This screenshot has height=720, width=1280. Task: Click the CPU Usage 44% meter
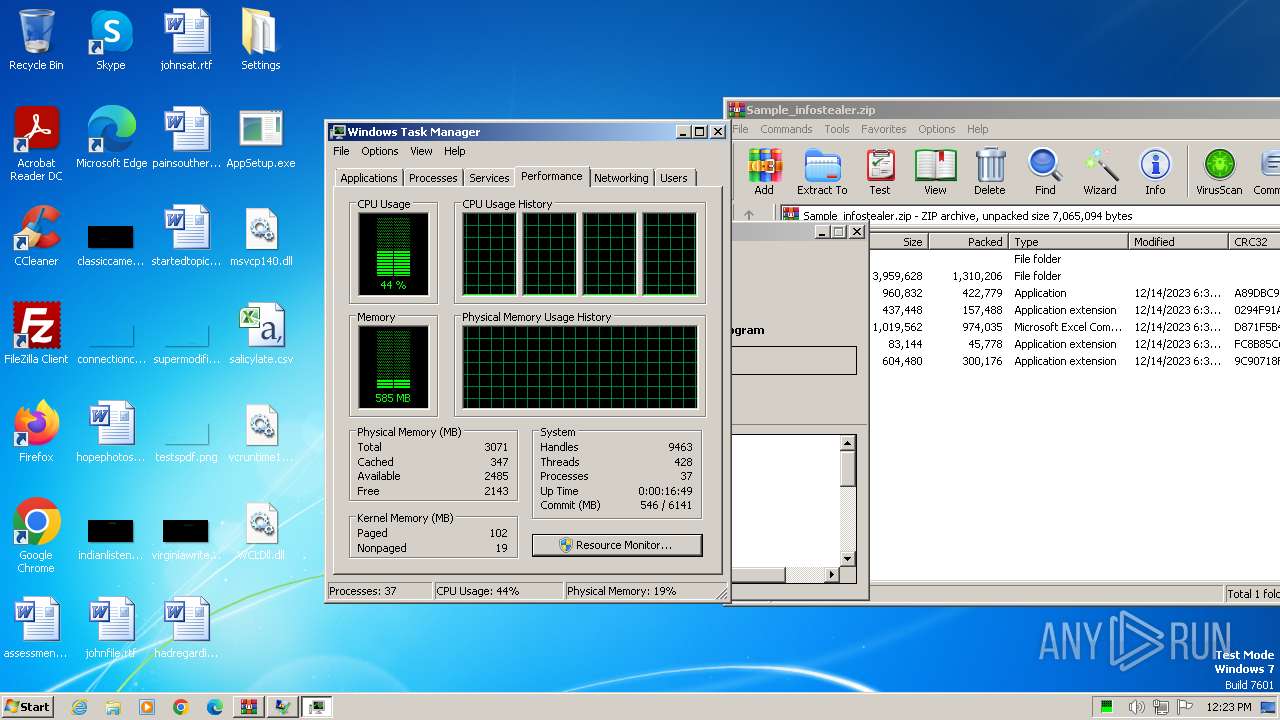(393, 253)
